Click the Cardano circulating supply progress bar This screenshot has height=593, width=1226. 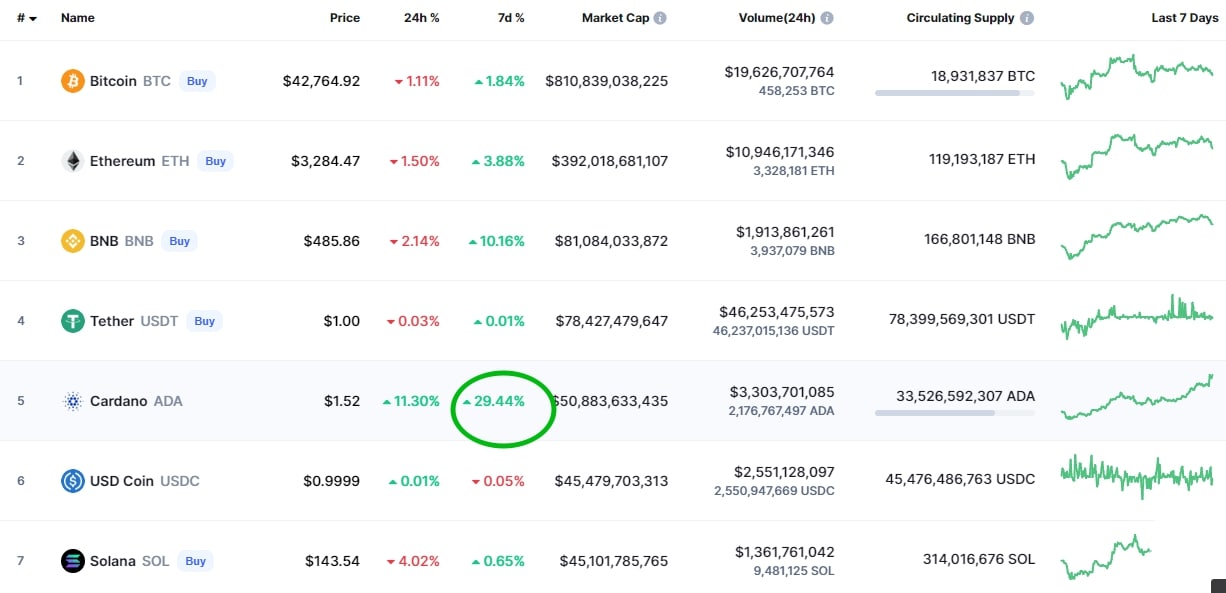pos(955,413)
